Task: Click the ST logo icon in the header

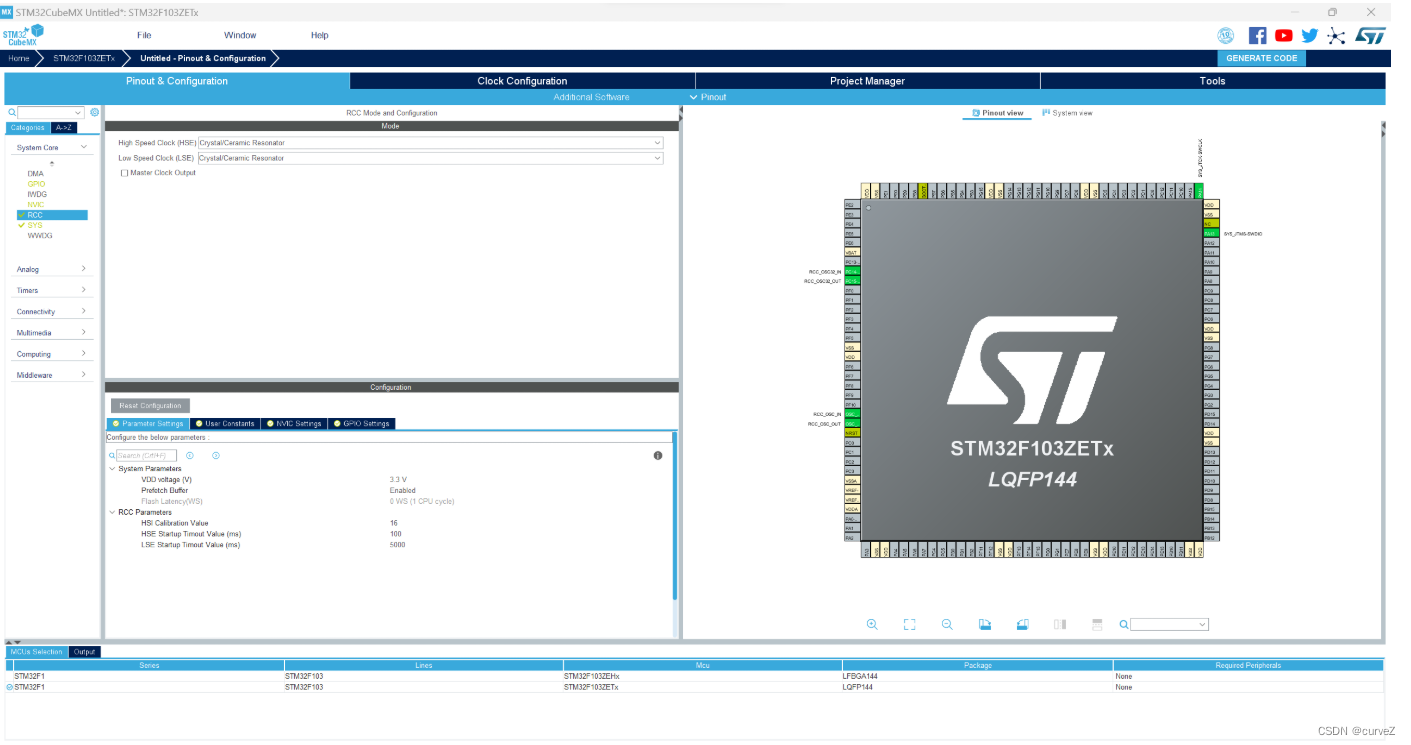Action: tap(1370, 35)
